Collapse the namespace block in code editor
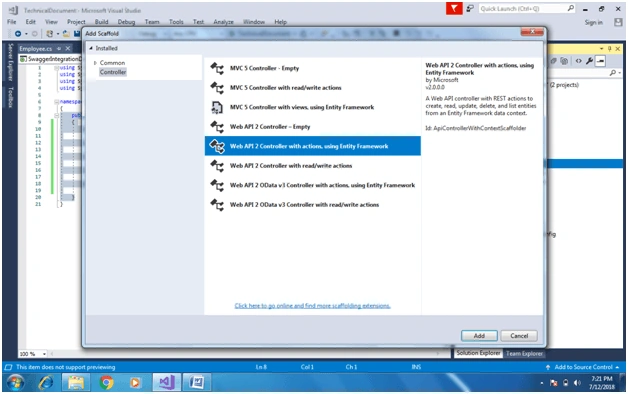628x394 pixels. point(56,102)
